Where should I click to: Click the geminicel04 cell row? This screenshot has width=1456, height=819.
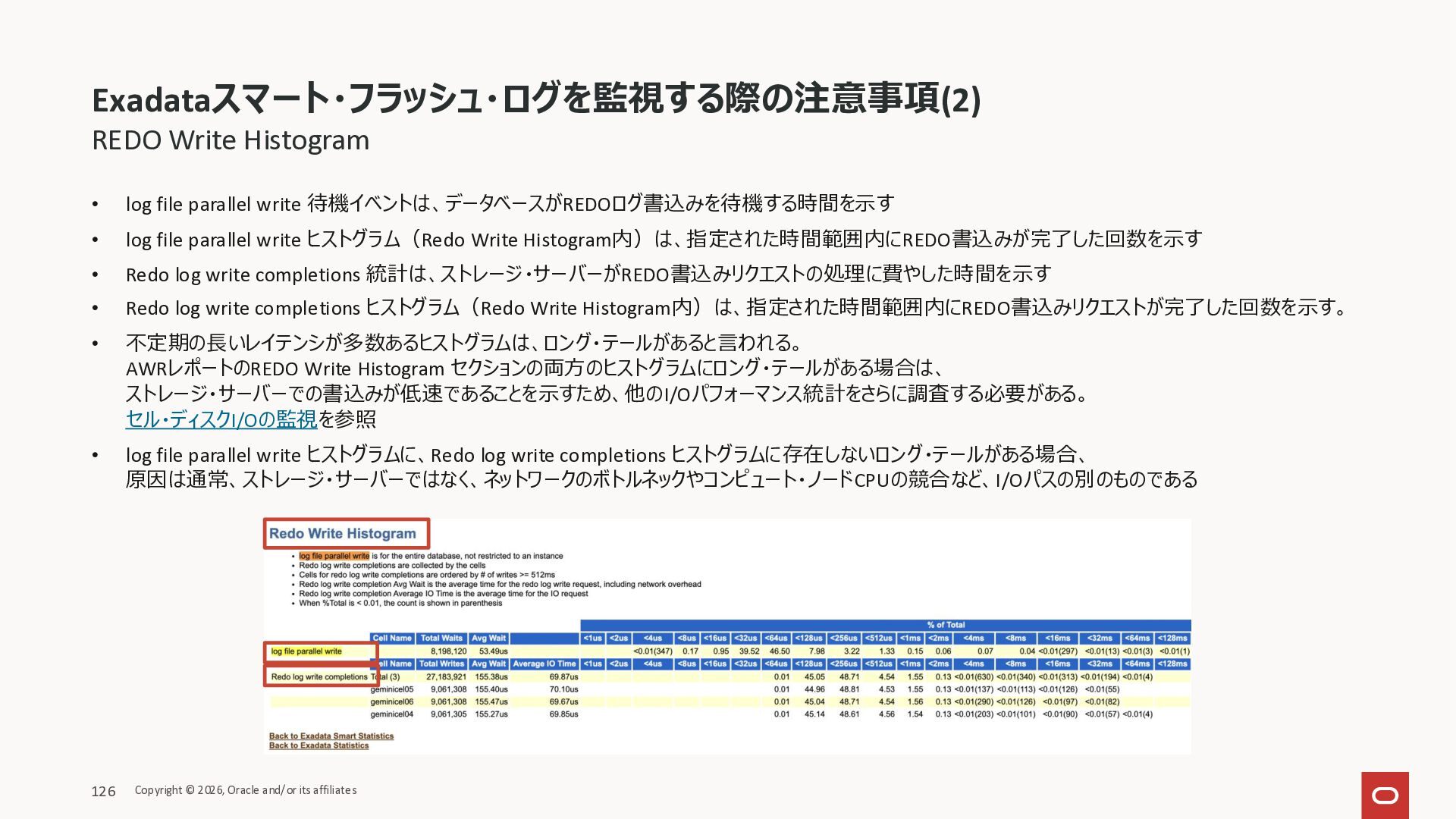(x=392, y=714)
